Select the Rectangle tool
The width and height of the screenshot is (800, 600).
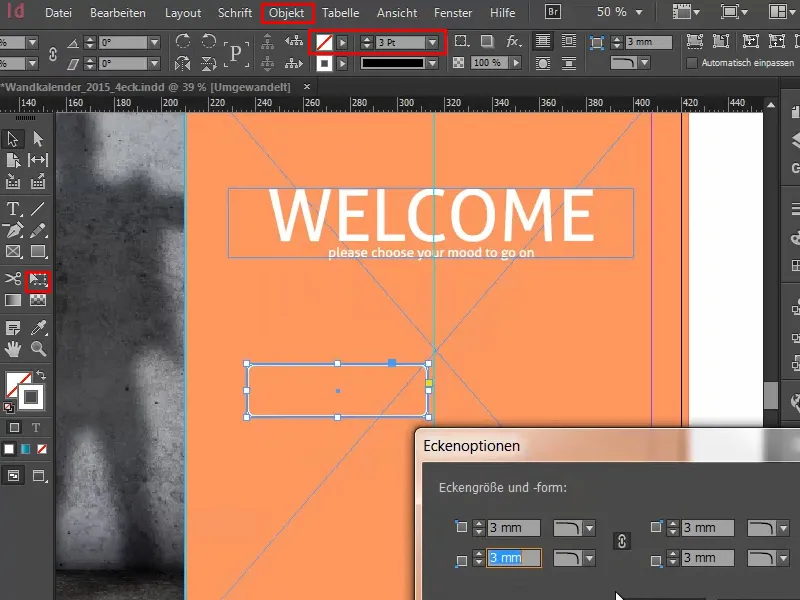coord(38,252)
